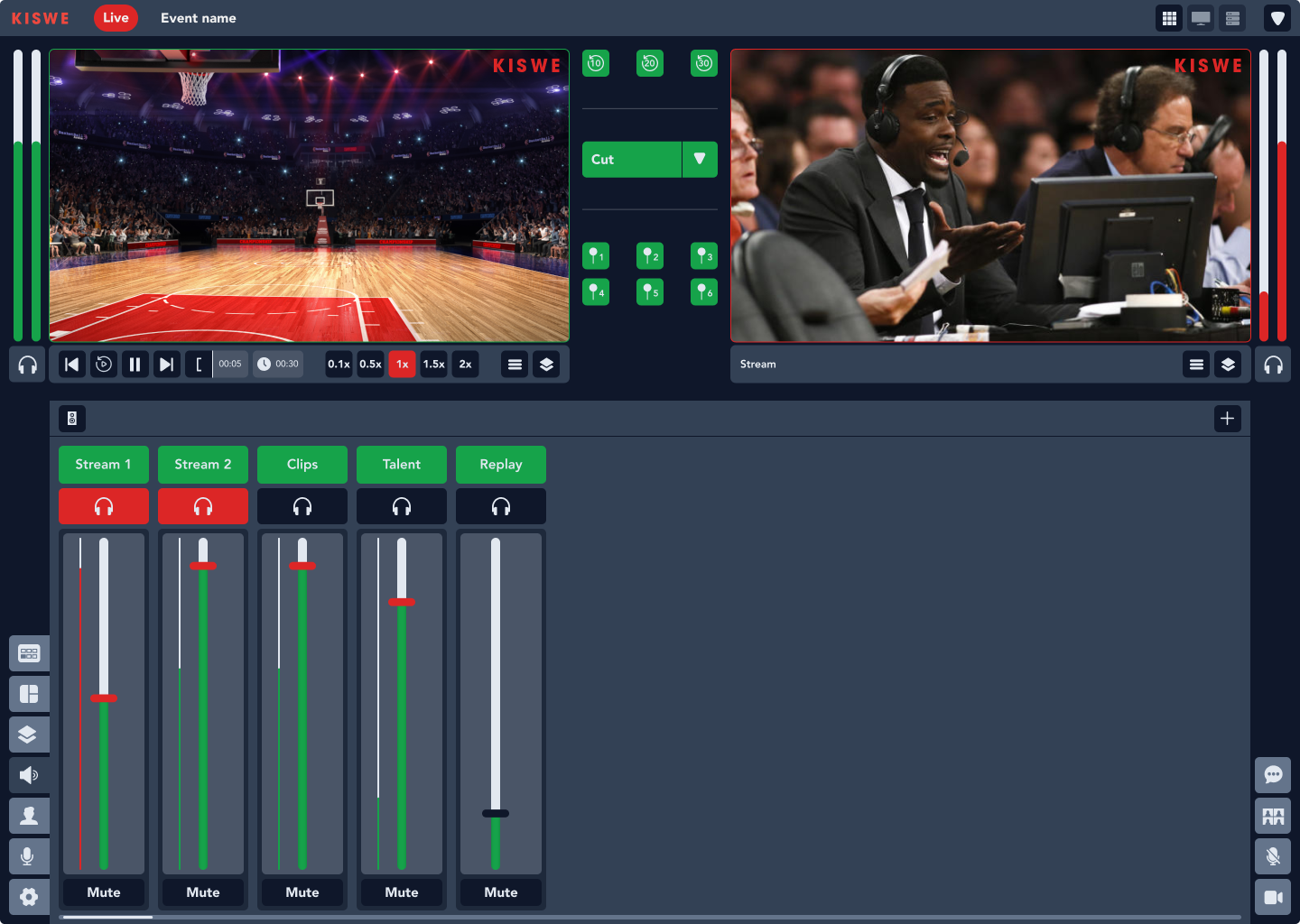Open the microphone sidebar icon
Screen dimensions: 1300x924
point(29,856)
